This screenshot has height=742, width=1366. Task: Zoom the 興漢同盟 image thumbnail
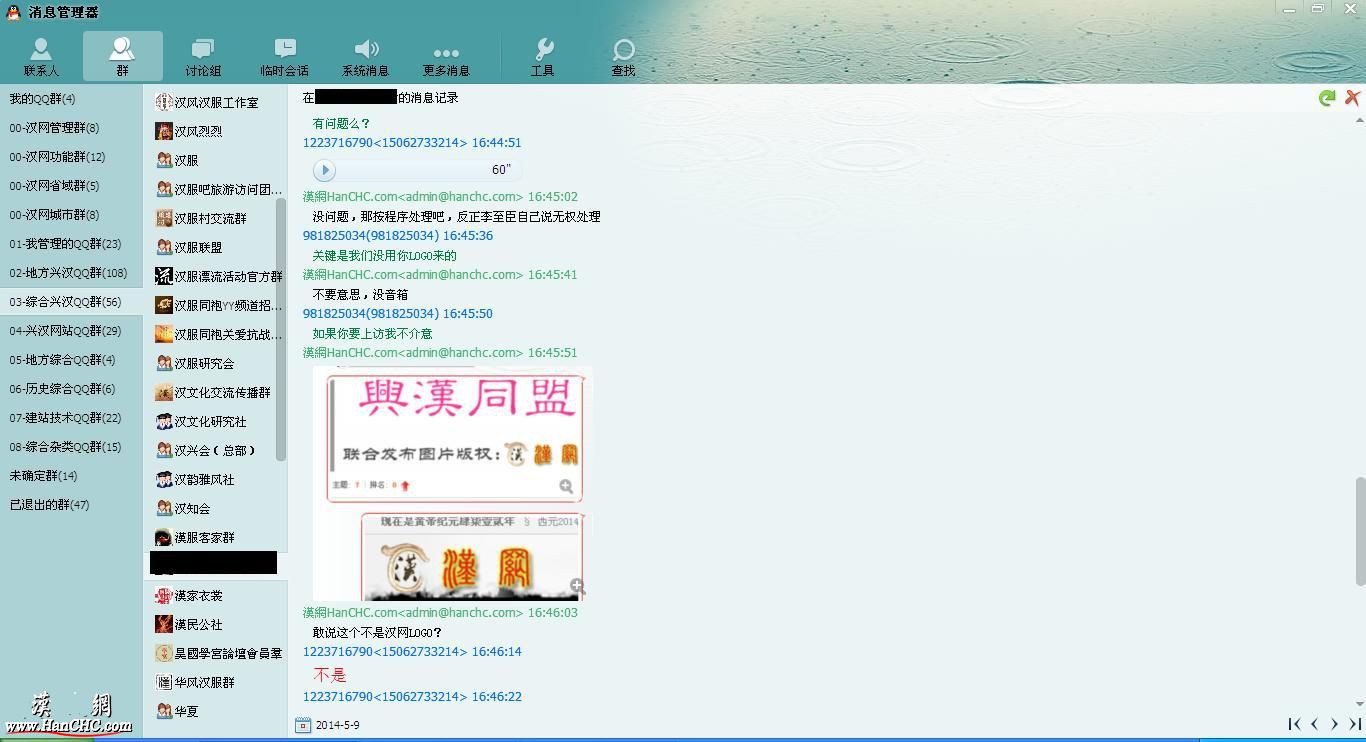point(566,486)
